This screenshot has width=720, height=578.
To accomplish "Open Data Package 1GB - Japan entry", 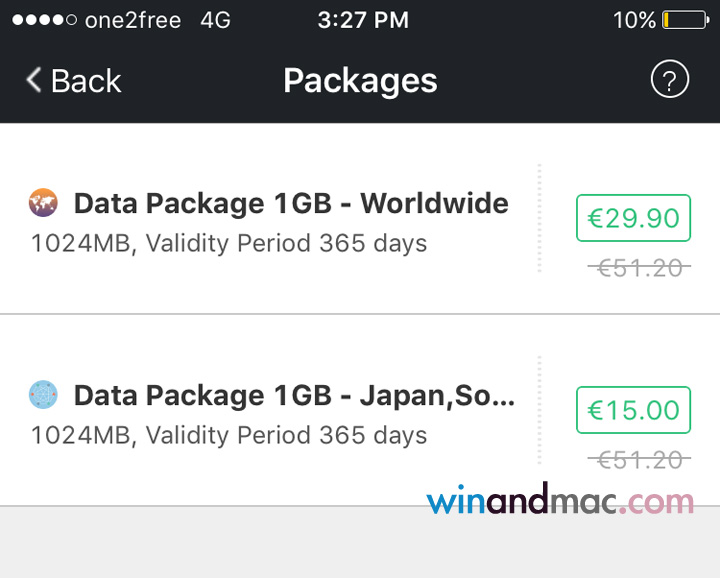I will pyautogui.click(x=294, y=396).
